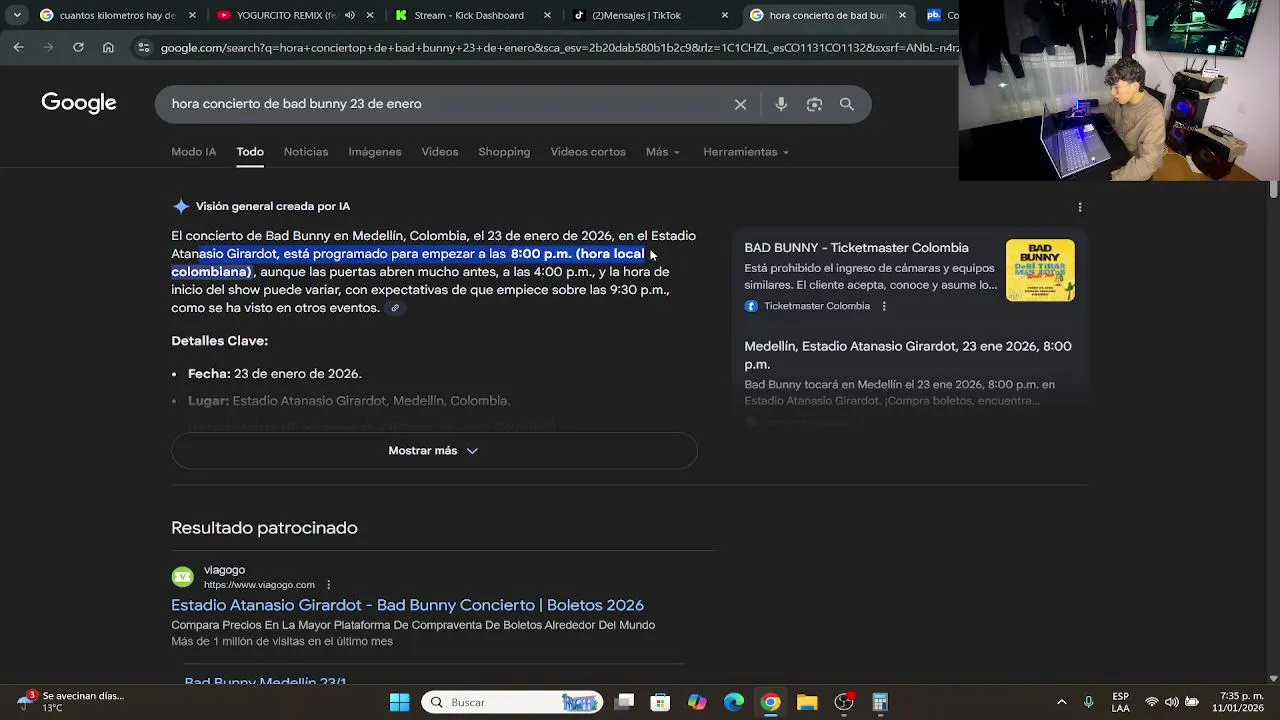Expand AI overview with Mostrar más
The height and width of the screenshot is (720, 1280).
tap(434, 451)
